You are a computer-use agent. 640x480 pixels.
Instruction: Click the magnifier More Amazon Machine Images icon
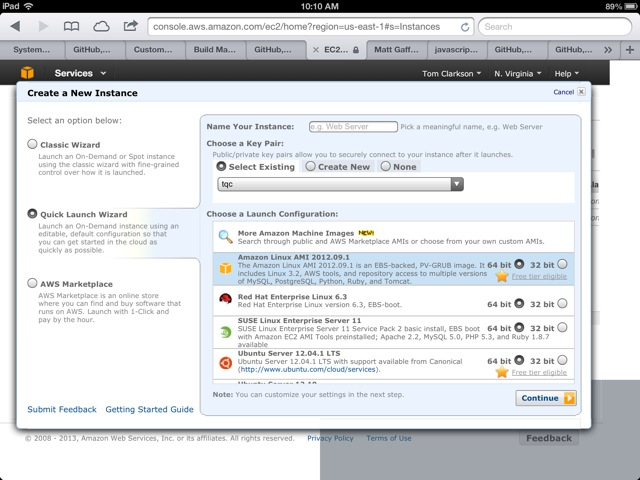point(225,236)
